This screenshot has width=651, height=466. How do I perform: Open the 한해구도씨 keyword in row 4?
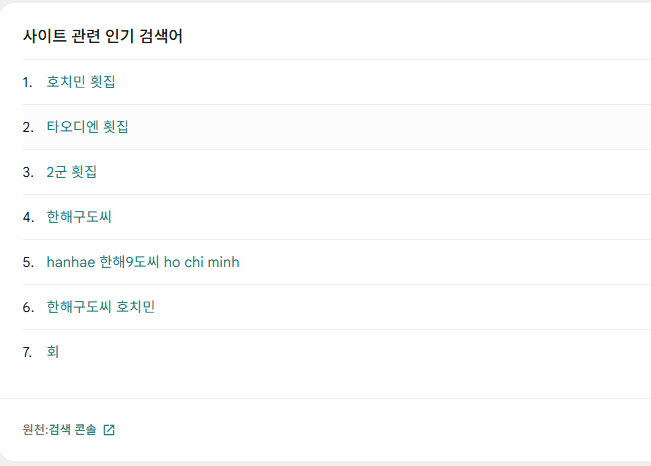tap(79, 217)
